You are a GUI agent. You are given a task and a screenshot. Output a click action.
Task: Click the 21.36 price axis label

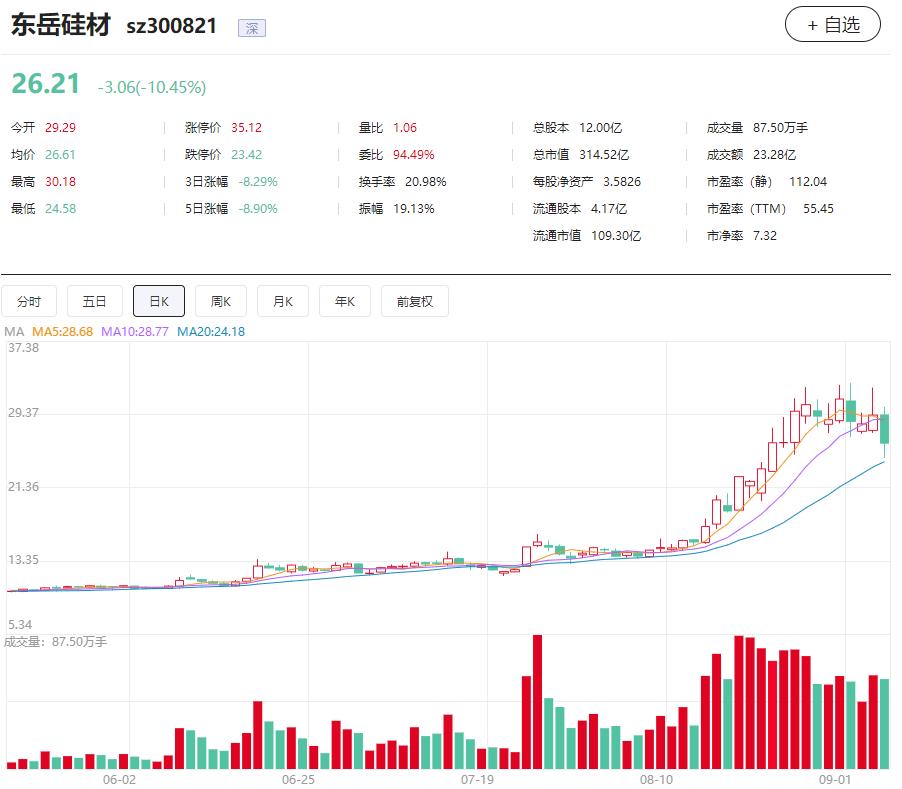coord(24,487)
